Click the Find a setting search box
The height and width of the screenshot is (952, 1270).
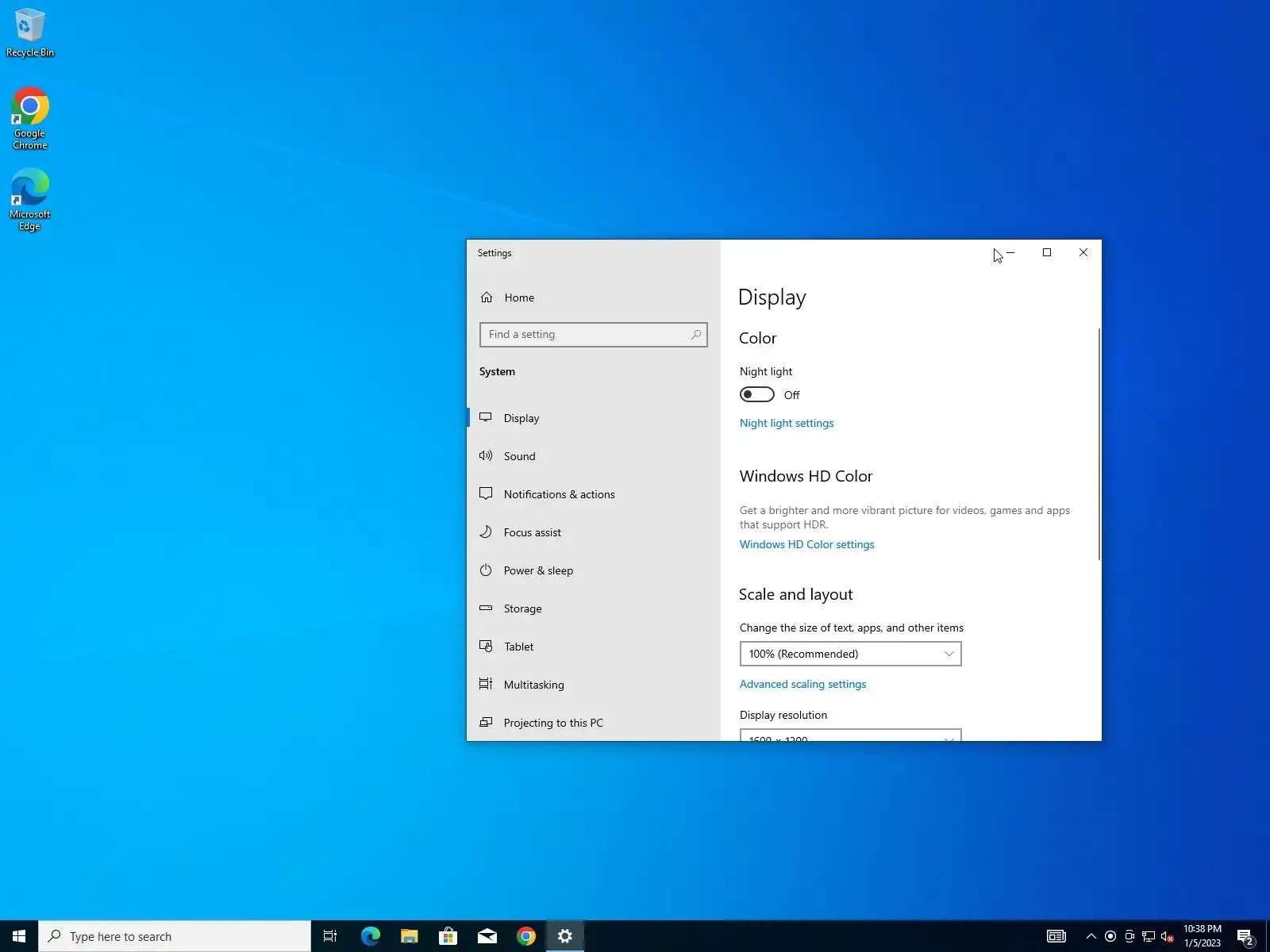click(x=593, y=335)
